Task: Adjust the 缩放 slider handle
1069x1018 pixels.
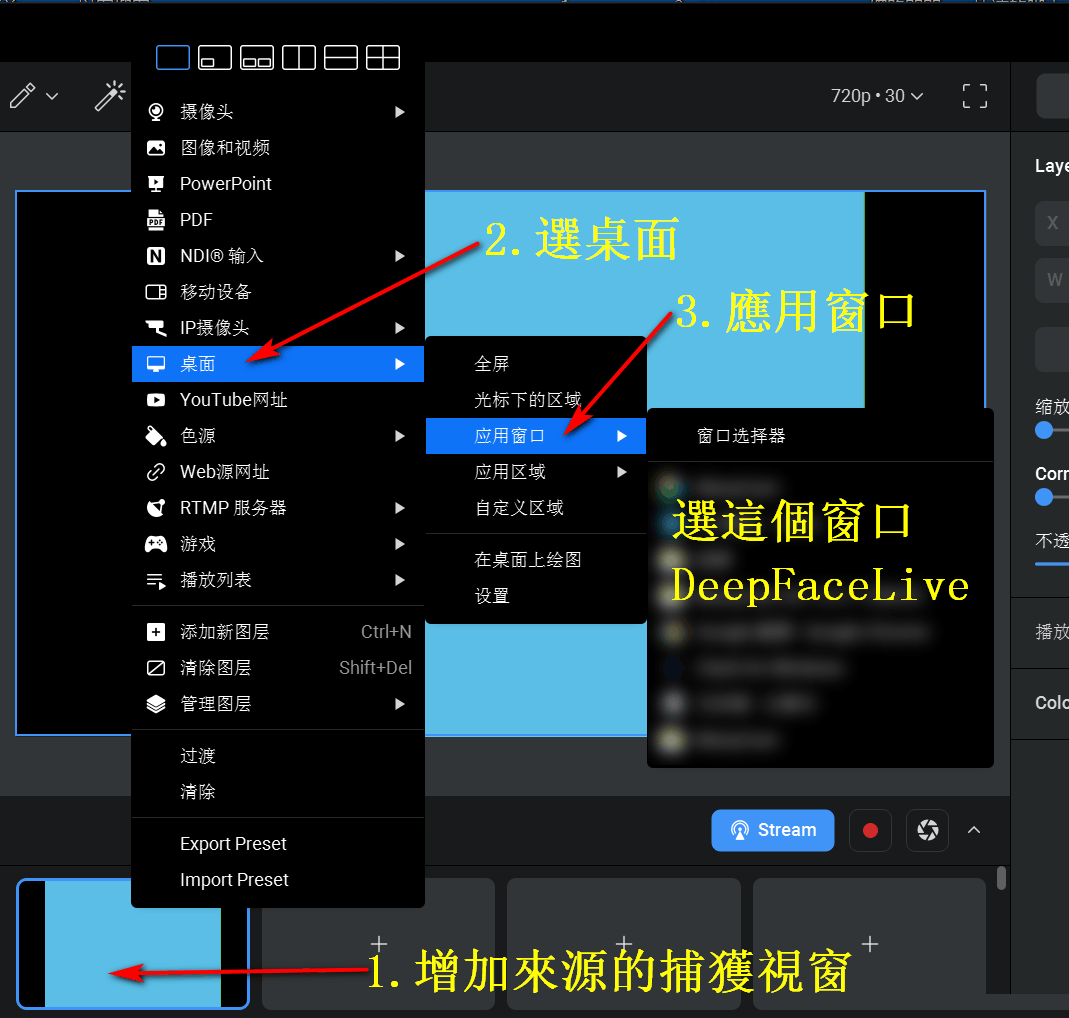Action: coord(1044,430)
